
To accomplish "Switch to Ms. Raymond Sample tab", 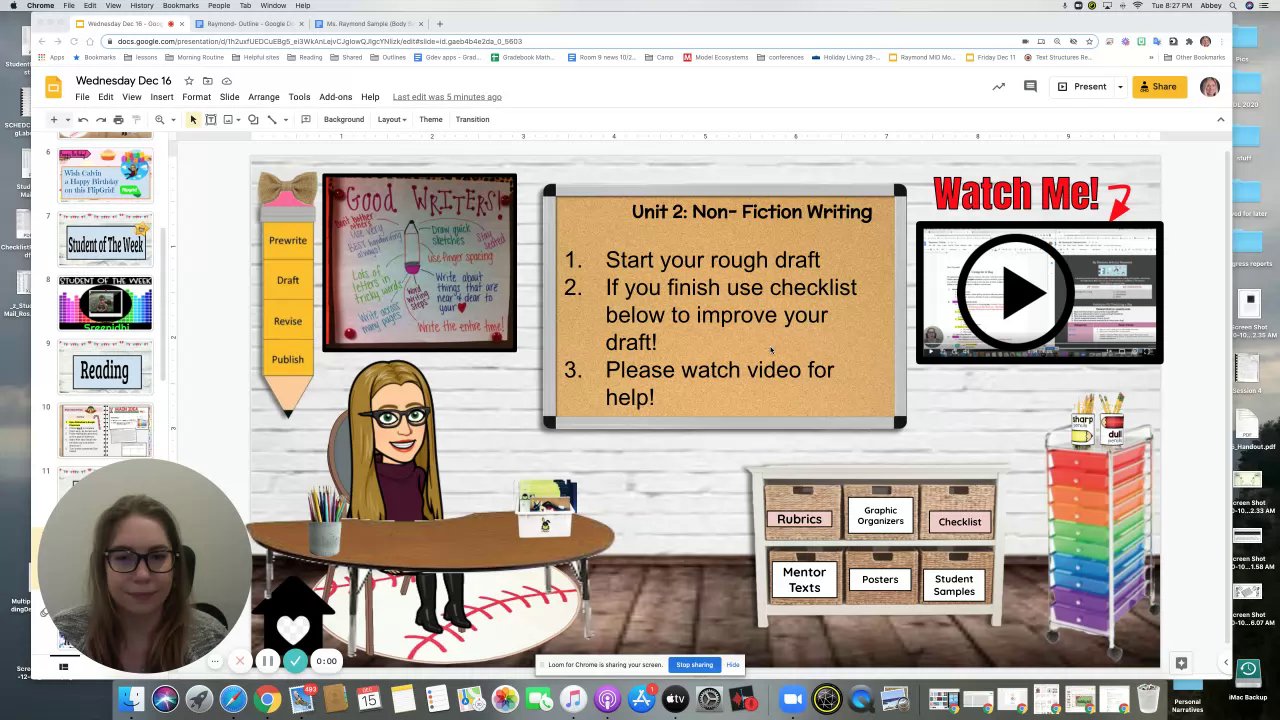I will pos(370,23).
